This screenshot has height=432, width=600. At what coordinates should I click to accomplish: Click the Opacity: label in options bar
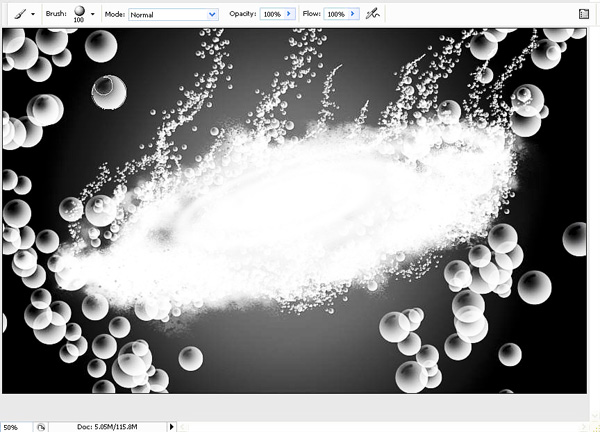[243, 13]
